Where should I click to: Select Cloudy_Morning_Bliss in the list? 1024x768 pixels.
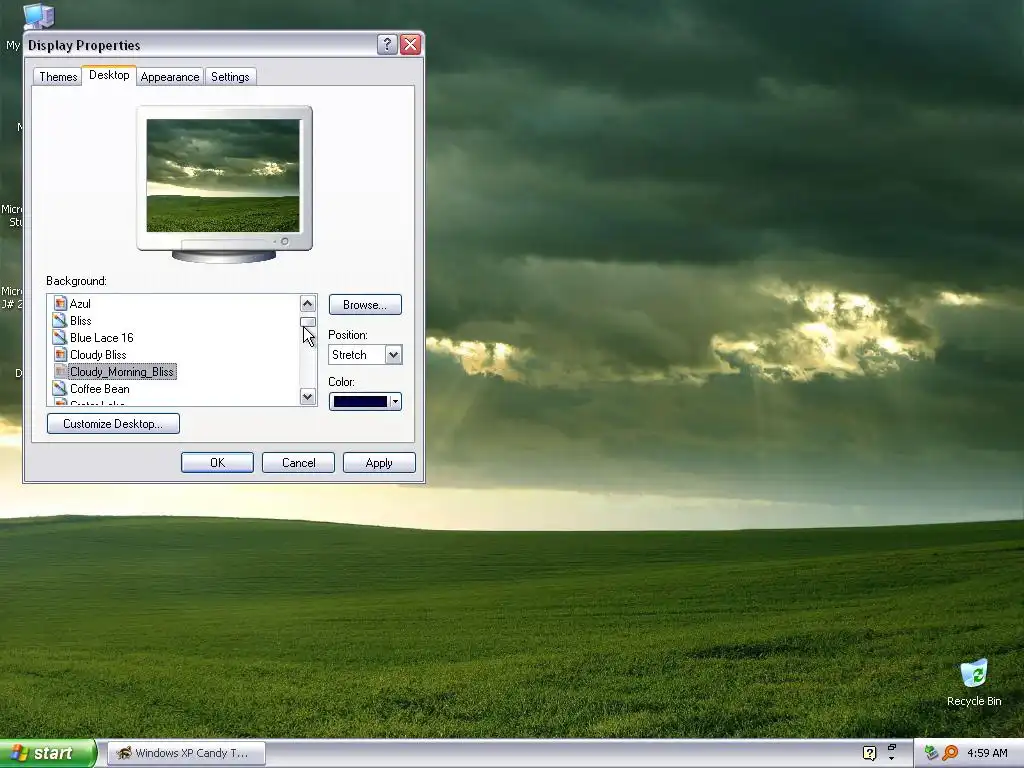click(122, 371)
